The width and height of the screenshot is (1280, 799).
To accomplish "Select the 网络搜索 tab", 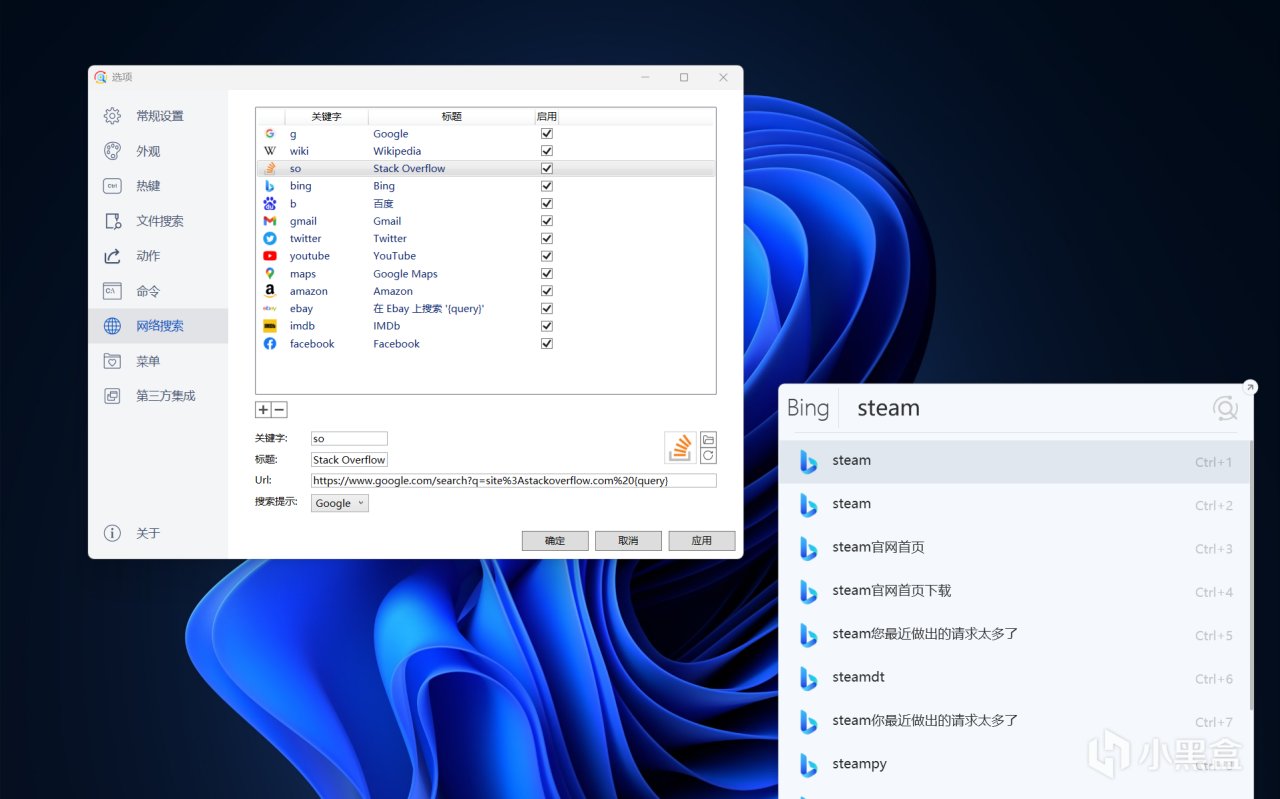I will click(158, 326).
